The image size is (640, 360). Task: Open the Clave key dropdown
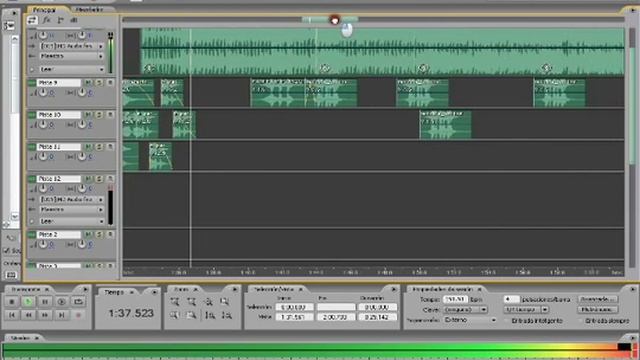click(465, 310)
